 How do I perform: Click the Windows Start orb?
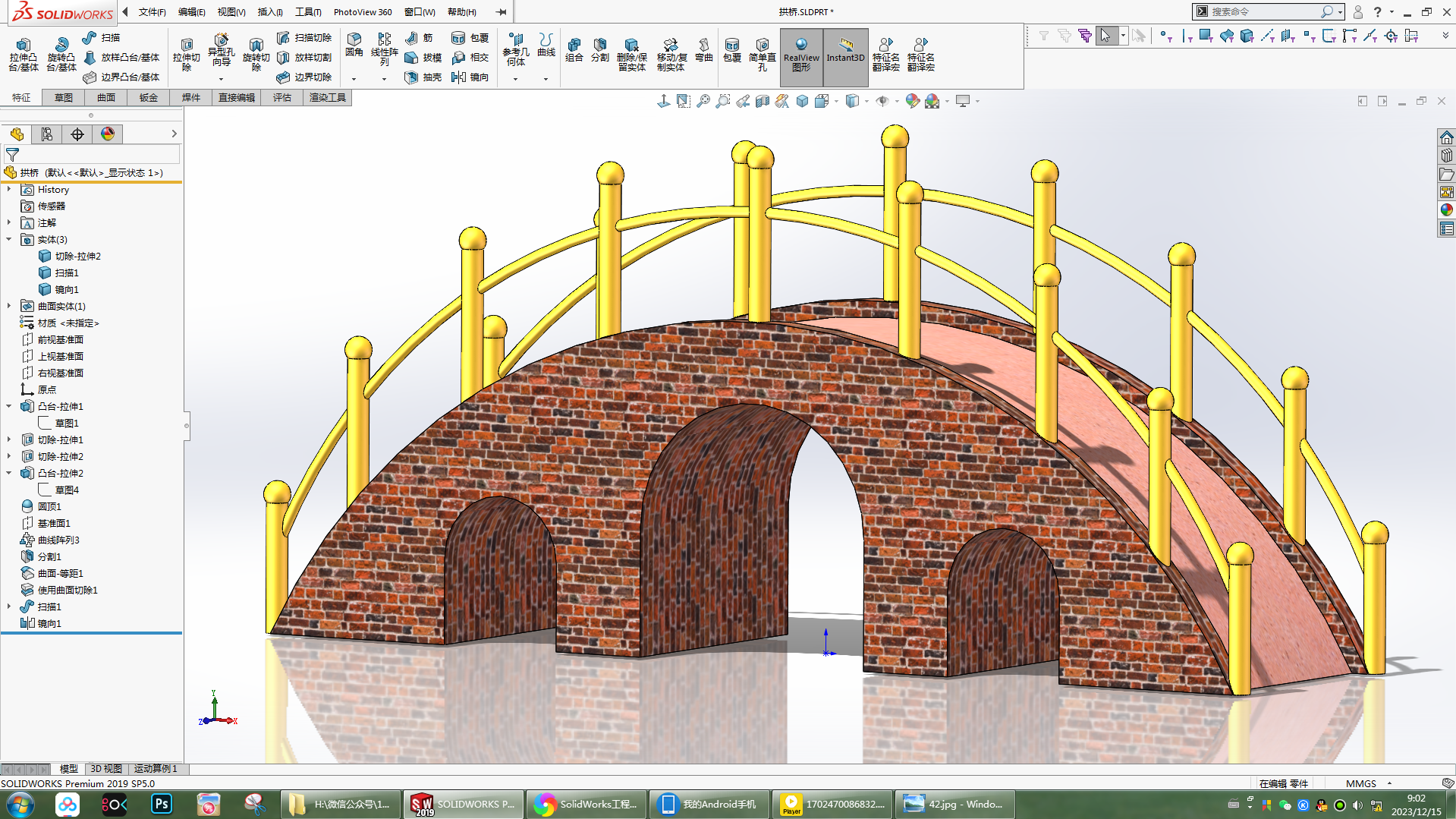coord(20,805)
